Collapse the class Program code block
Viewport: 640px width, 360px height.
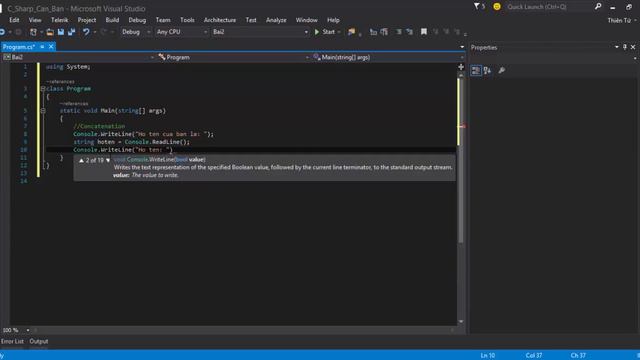(x=43, y=89)
